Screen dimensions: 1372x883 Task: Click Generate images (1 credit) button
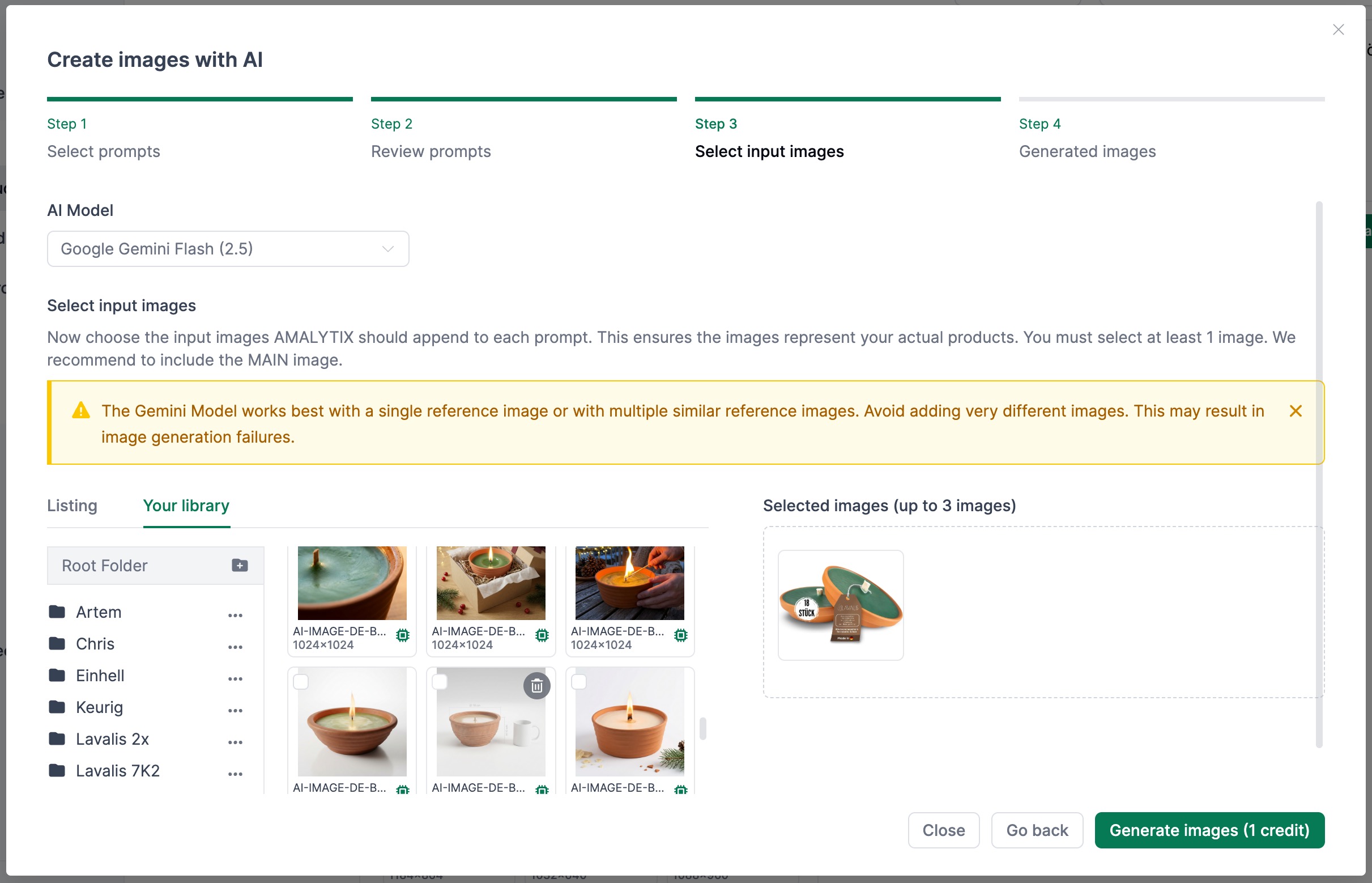(1209, 830)
